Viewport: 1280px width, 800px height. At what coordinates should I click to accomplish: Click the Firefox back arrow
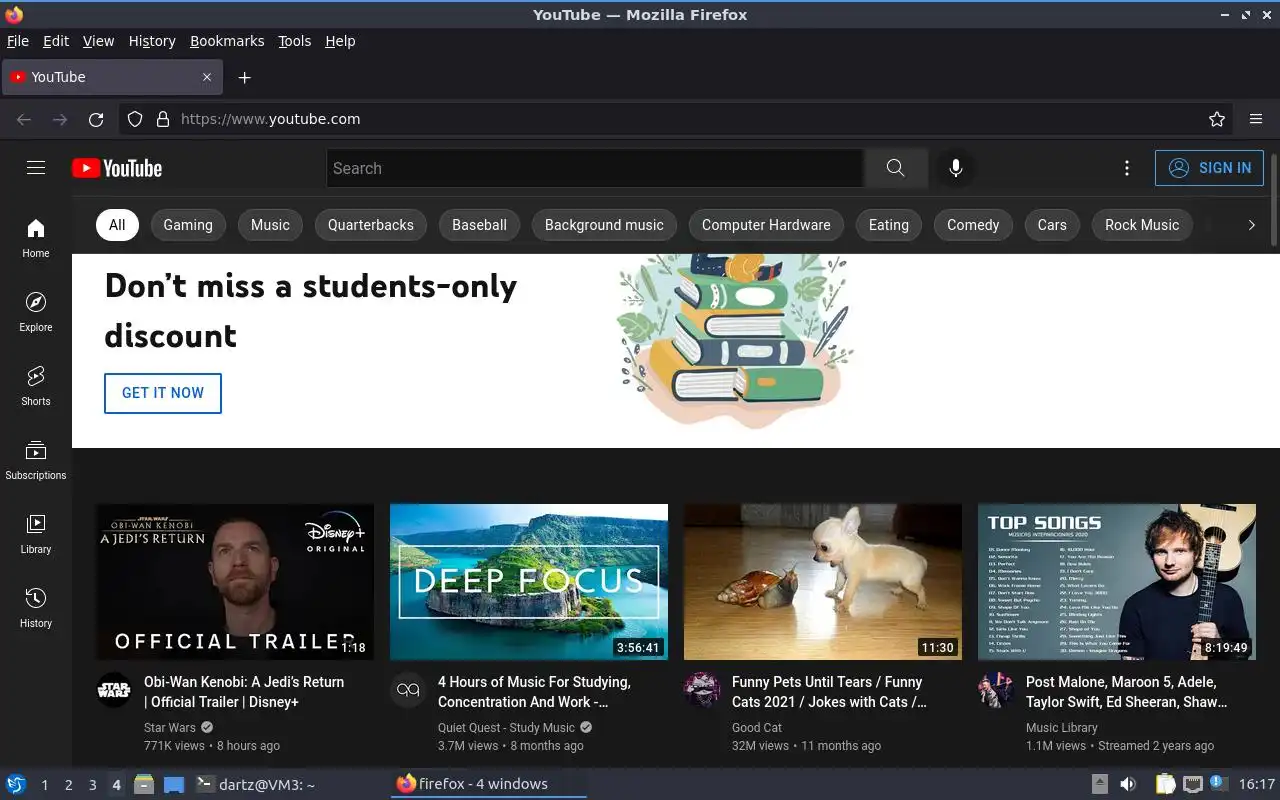tap(24, 119)
